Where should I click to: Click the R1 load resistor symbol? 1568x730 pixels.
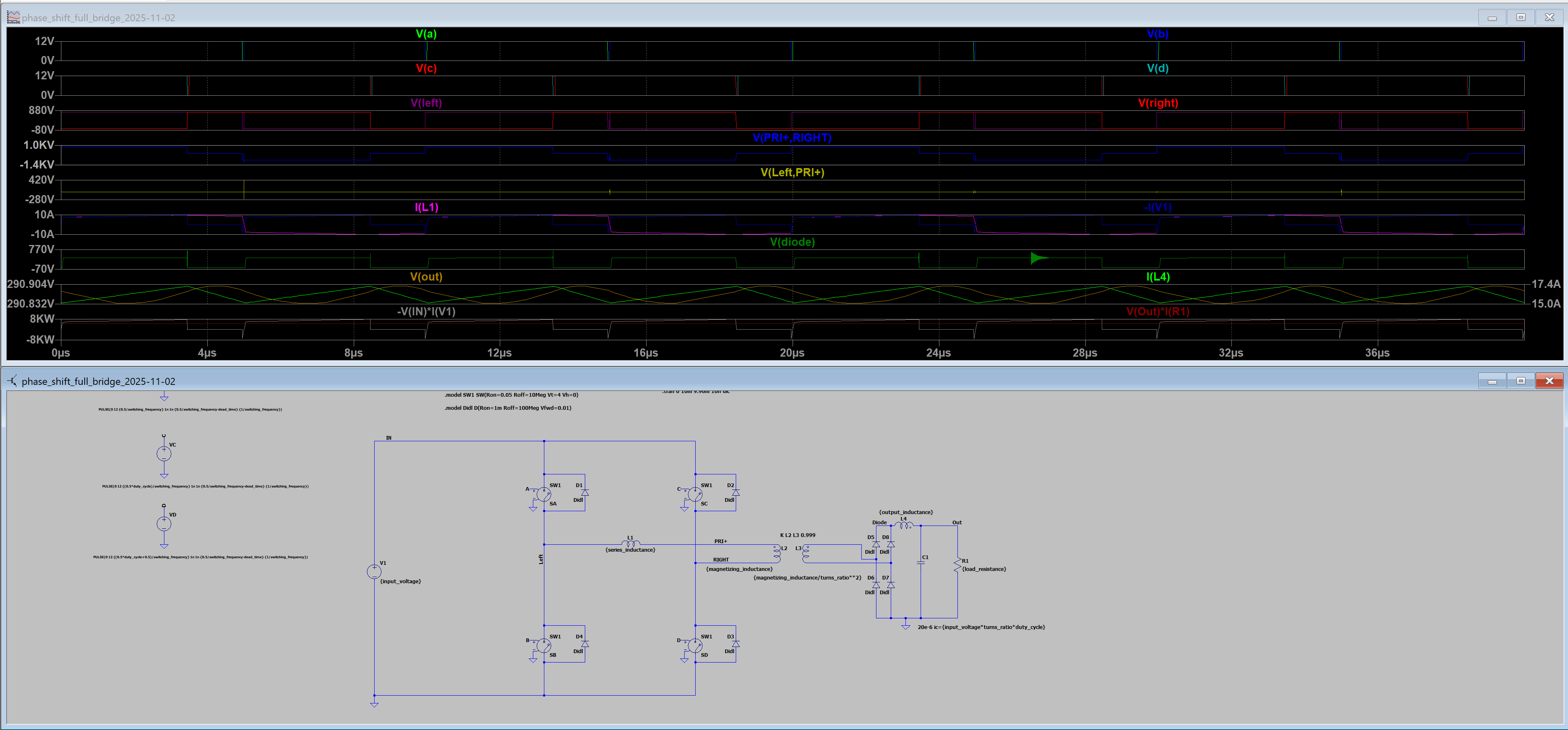[x=957, y=565]
